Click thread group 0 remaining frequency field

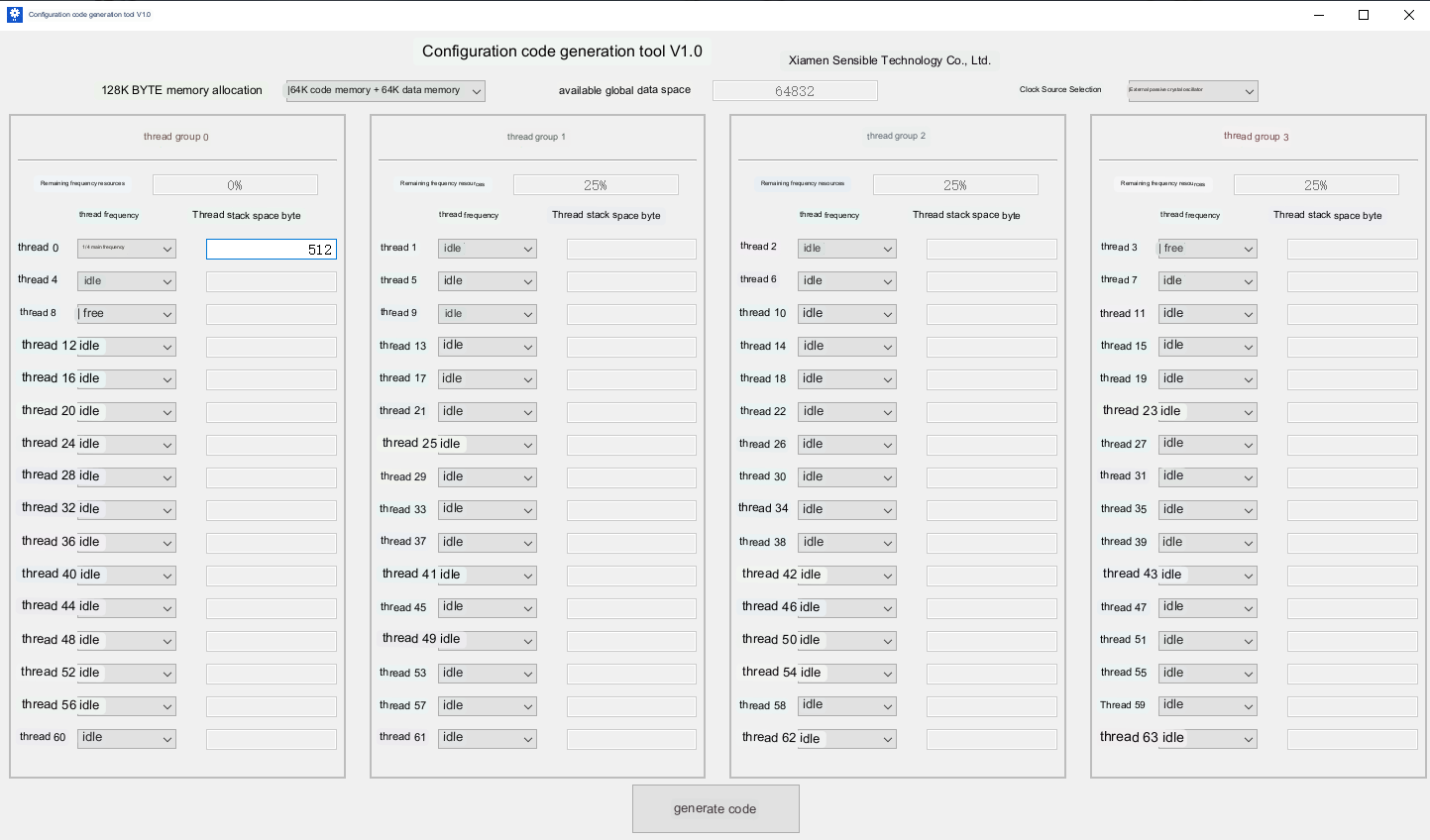pyautogui.click(x=235, y=185)
